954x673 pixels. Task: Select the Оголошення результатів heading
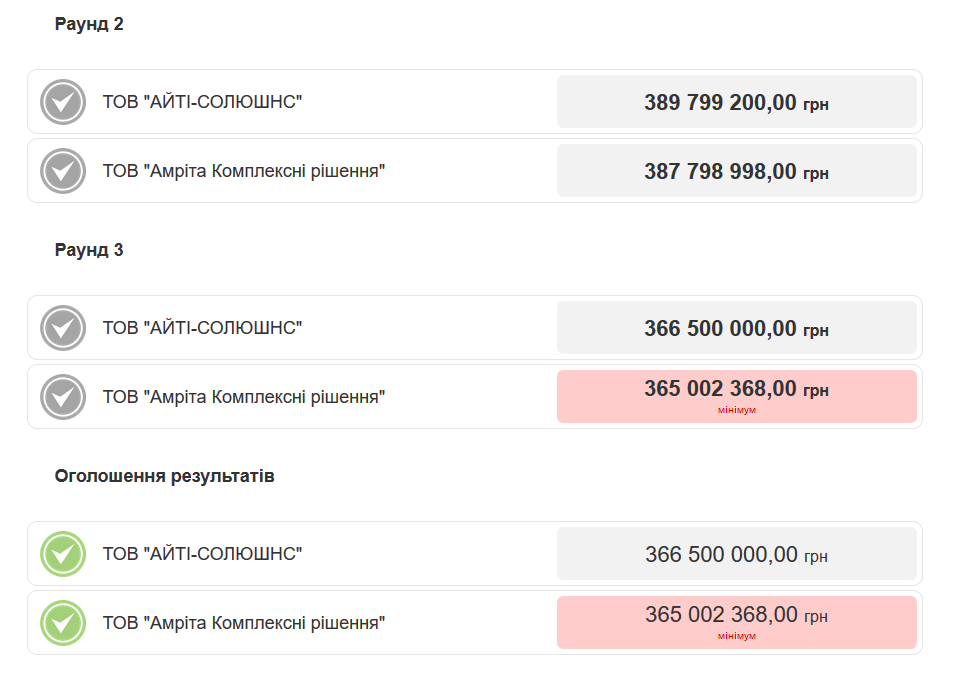click(164, 476)
